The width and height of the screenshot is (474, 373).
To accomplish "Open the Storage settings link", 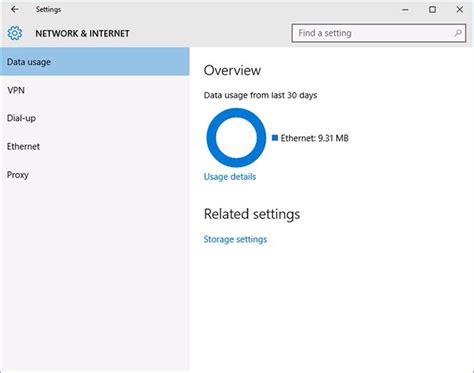I will tap(235, 239).
